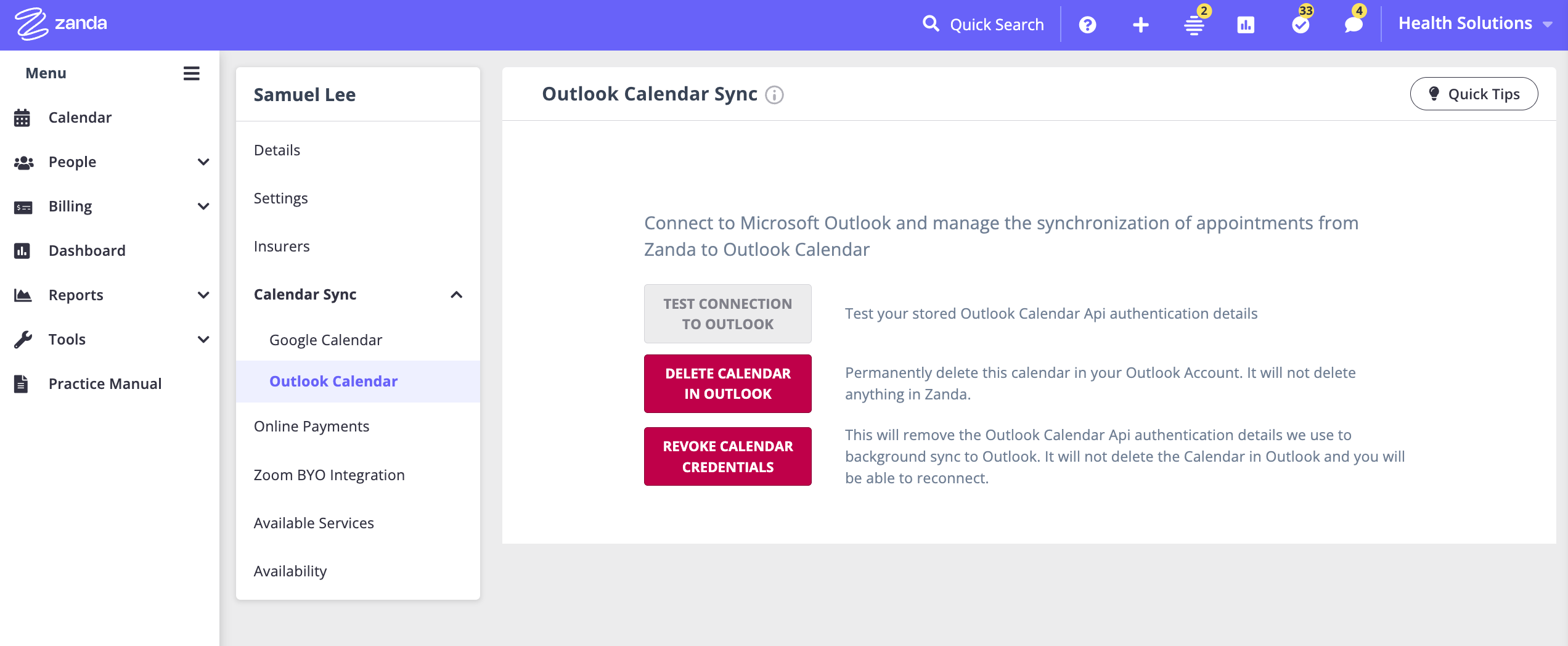
Task: Go to Calendar in the main menu
Action: [x=80, y=118]
